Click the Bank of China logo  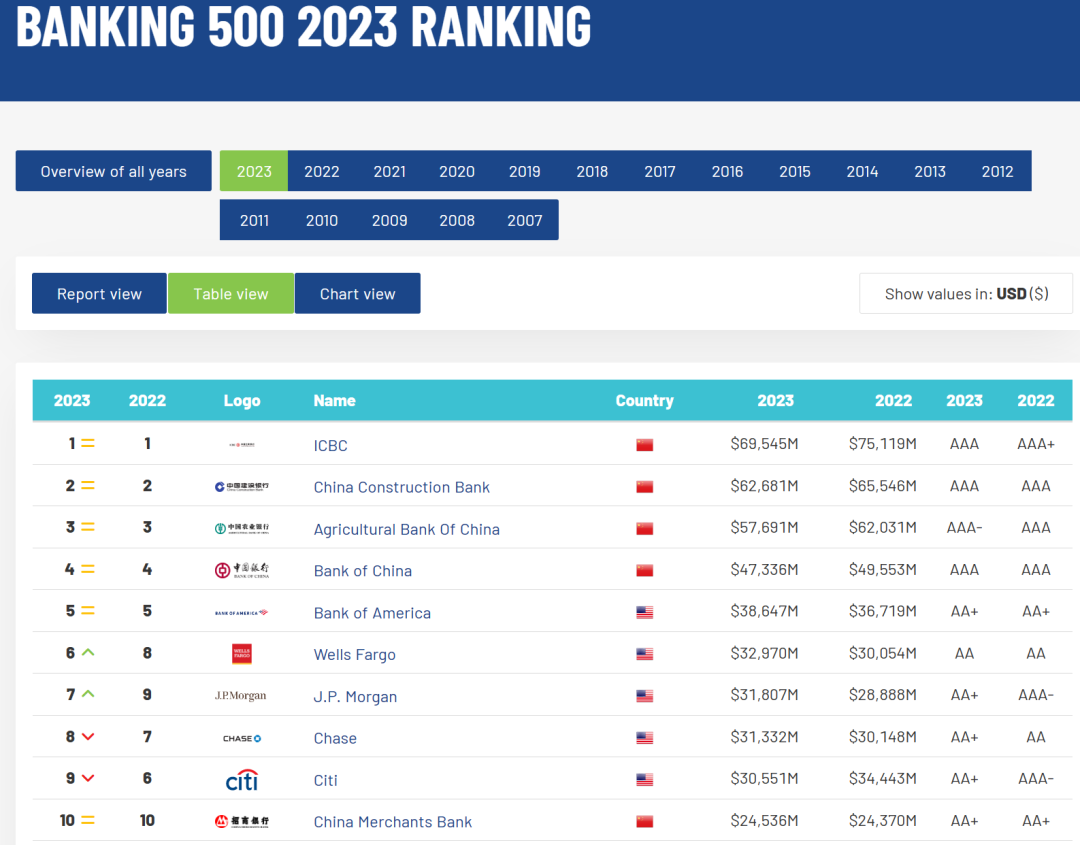[242, 570]
